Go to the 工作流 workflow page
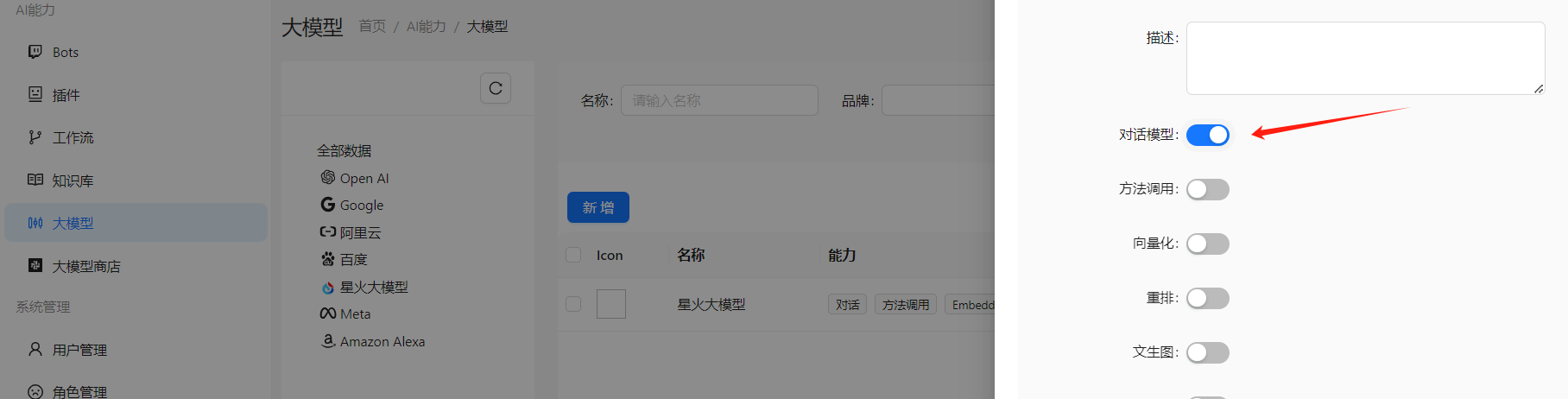The image size is (1568, 399). click(73, 138)
